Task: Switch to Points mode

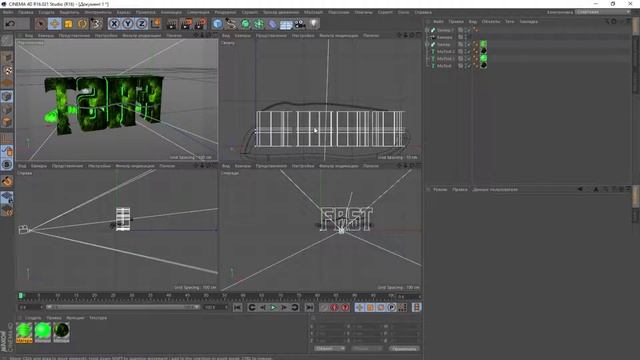Action: [x=7, y=96]
